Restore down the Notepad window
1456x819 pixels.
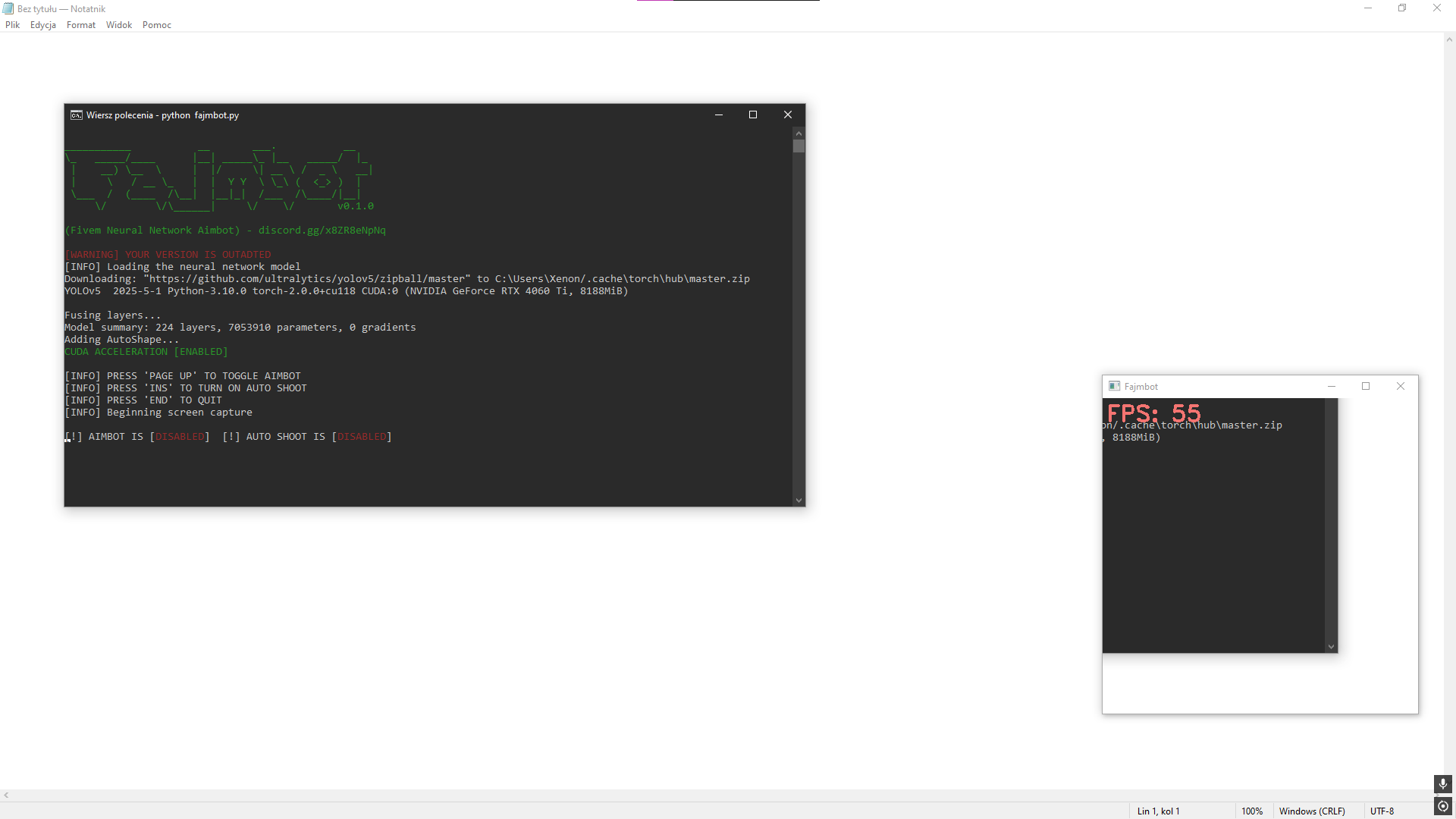point(1402,8)
